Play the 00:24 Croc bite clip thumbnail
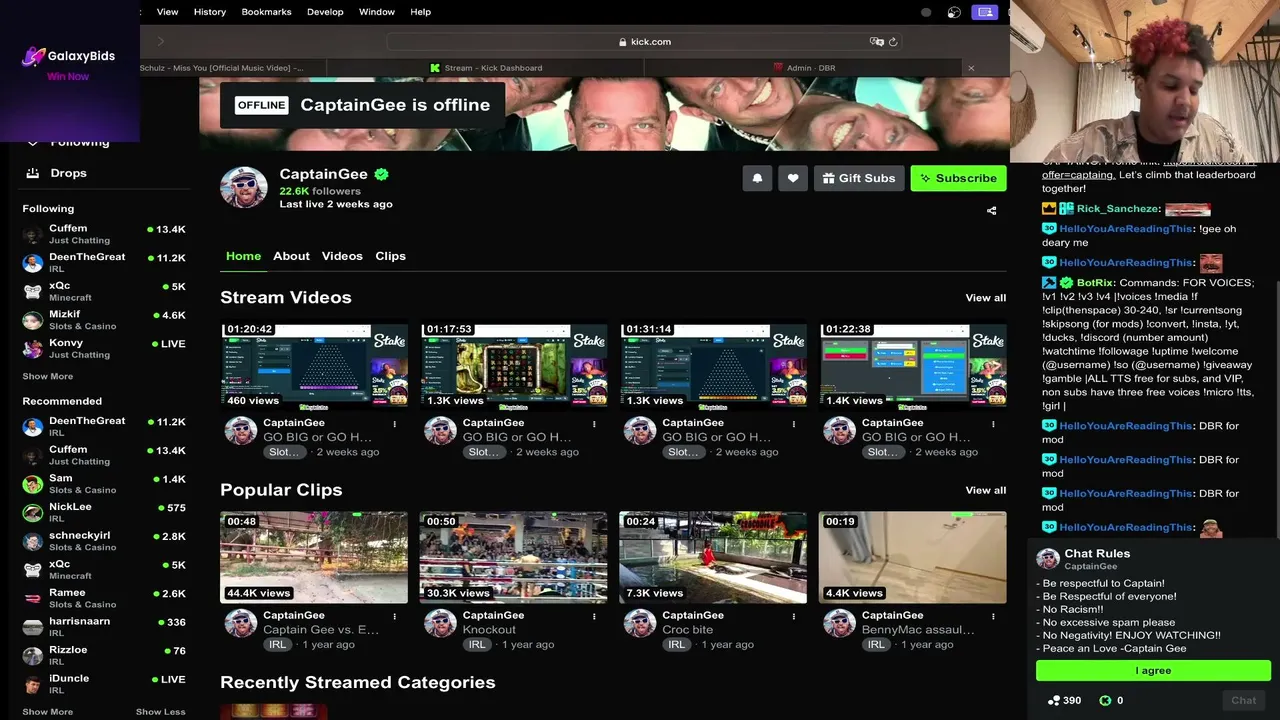This screenshot has height=720, width=1280. [x=713, y=557]
